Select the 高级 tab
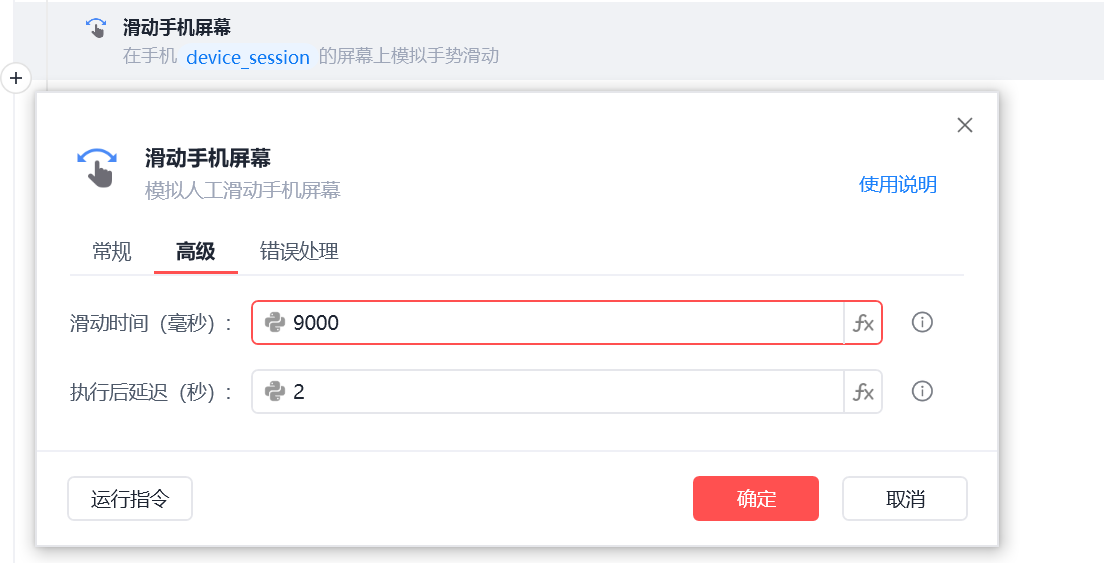1104x563 pixels. coord(196,251)
